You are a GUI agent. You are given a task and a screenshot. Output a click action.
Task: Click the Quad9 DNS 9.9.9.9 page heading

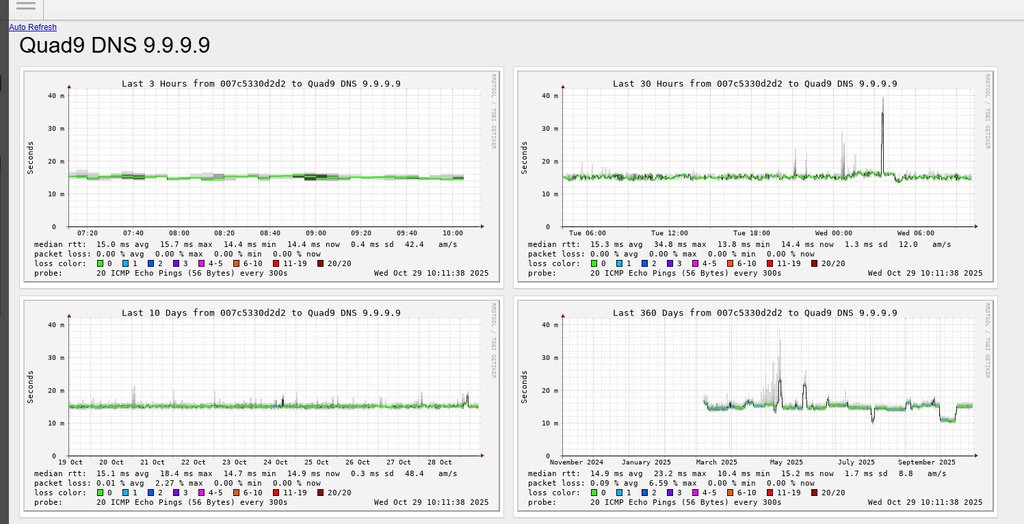tap(114, 46)
